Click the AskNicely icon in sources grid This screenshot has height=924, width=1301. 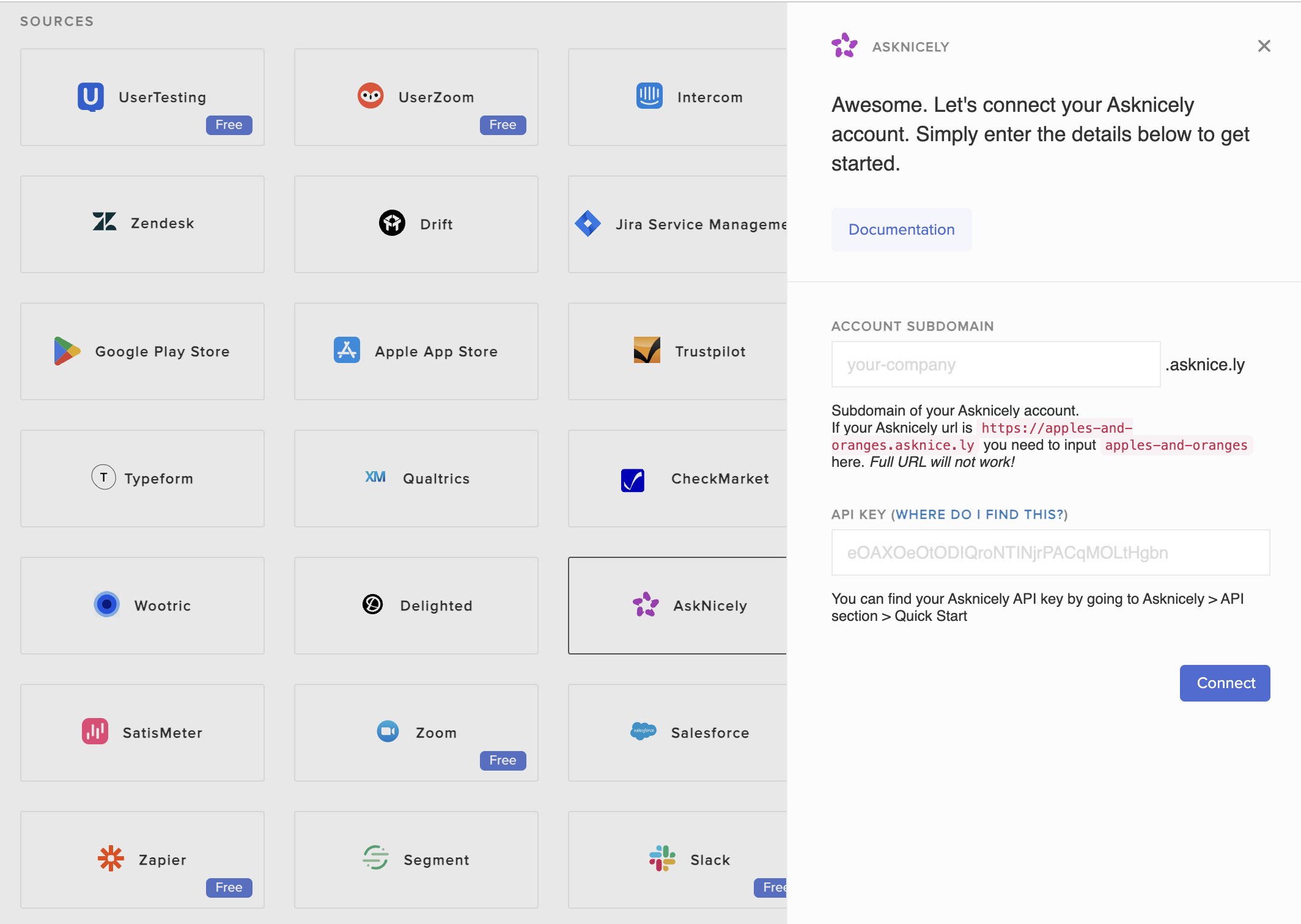(x=646, y=604)
